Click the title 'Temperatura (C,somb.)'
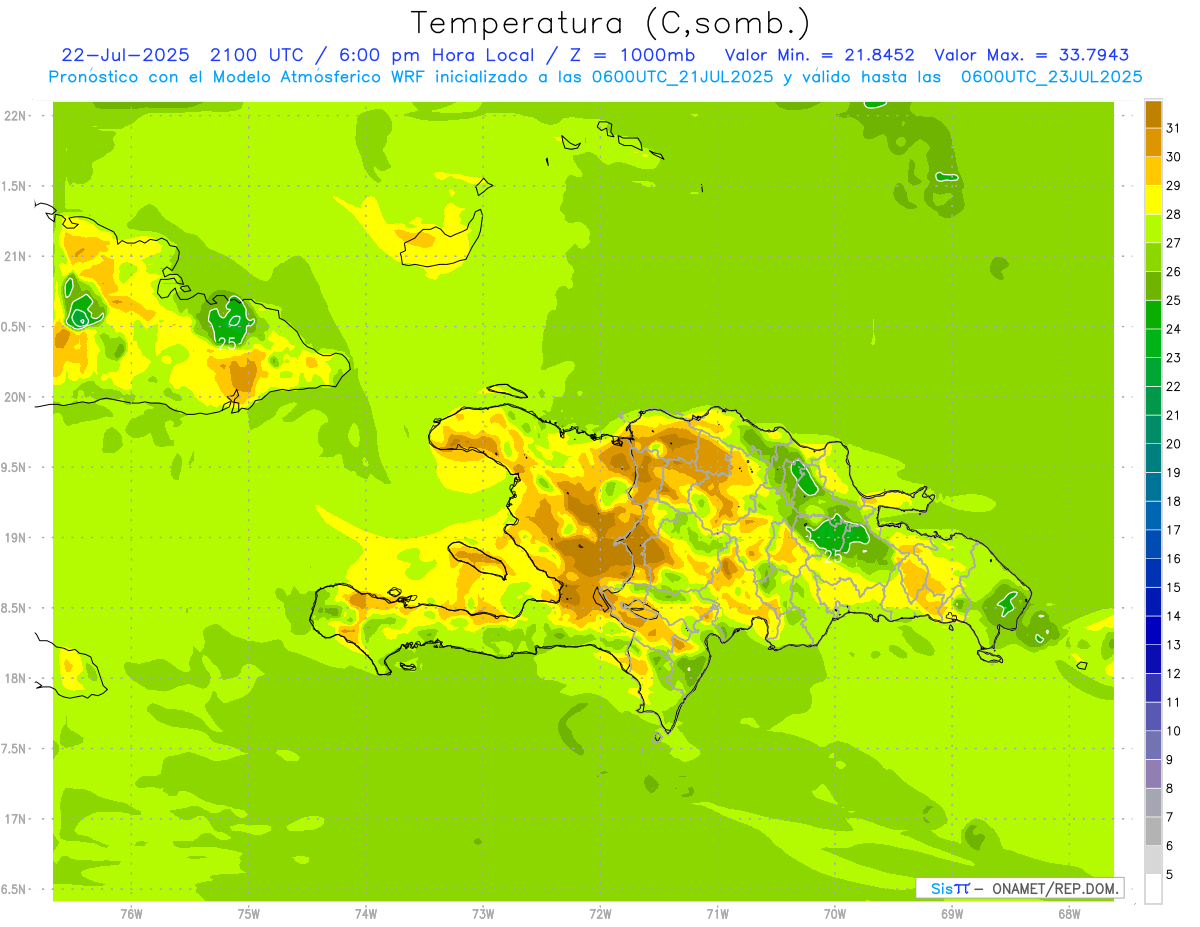Screen dimensions: 1200x927 (611, 24)
